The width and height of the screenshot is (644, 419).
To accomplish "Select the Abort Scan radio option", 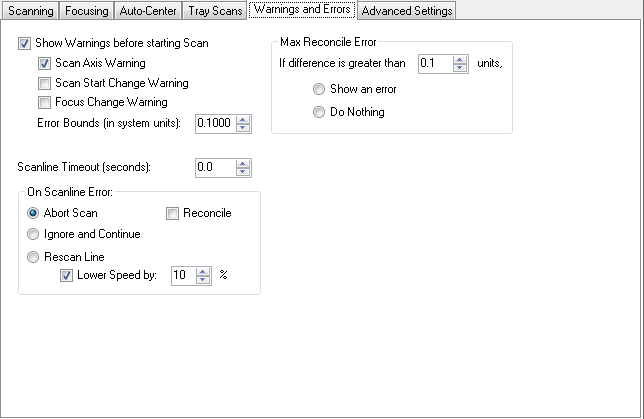I will (34, 213).
